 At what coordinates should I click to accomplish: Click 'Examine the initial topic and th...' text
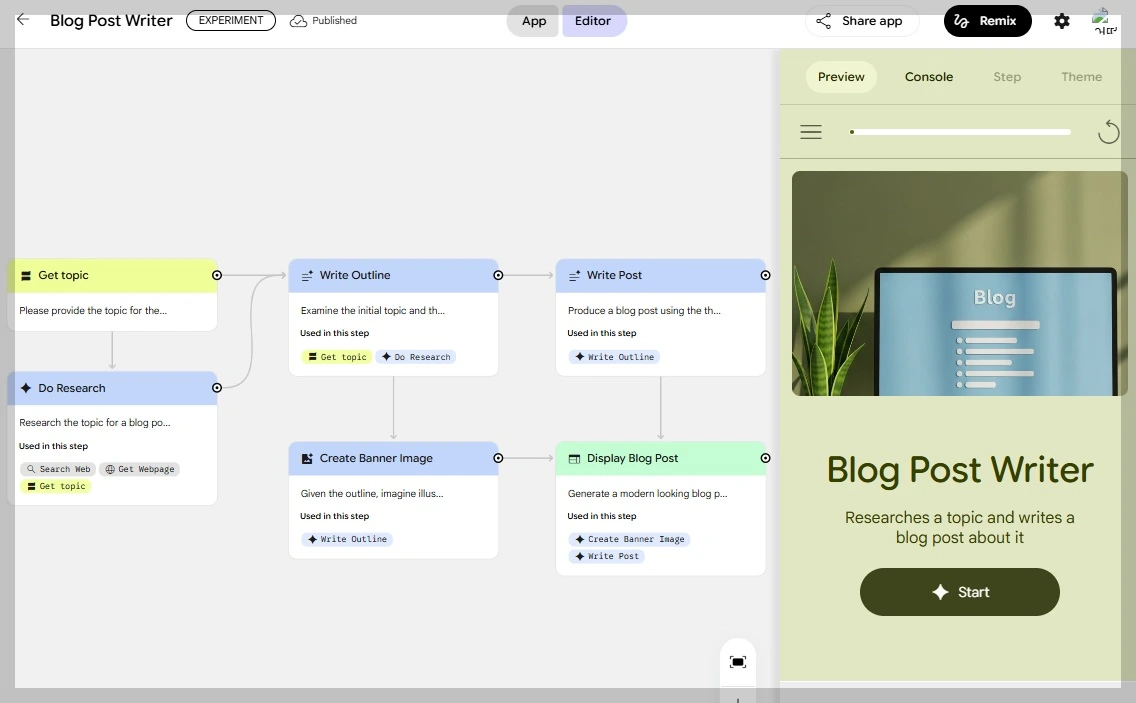tap(372, 310)
